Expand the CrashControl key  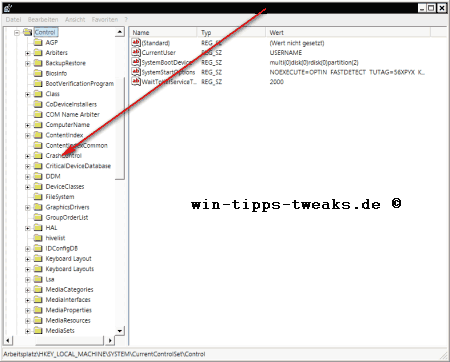point(28,156)
